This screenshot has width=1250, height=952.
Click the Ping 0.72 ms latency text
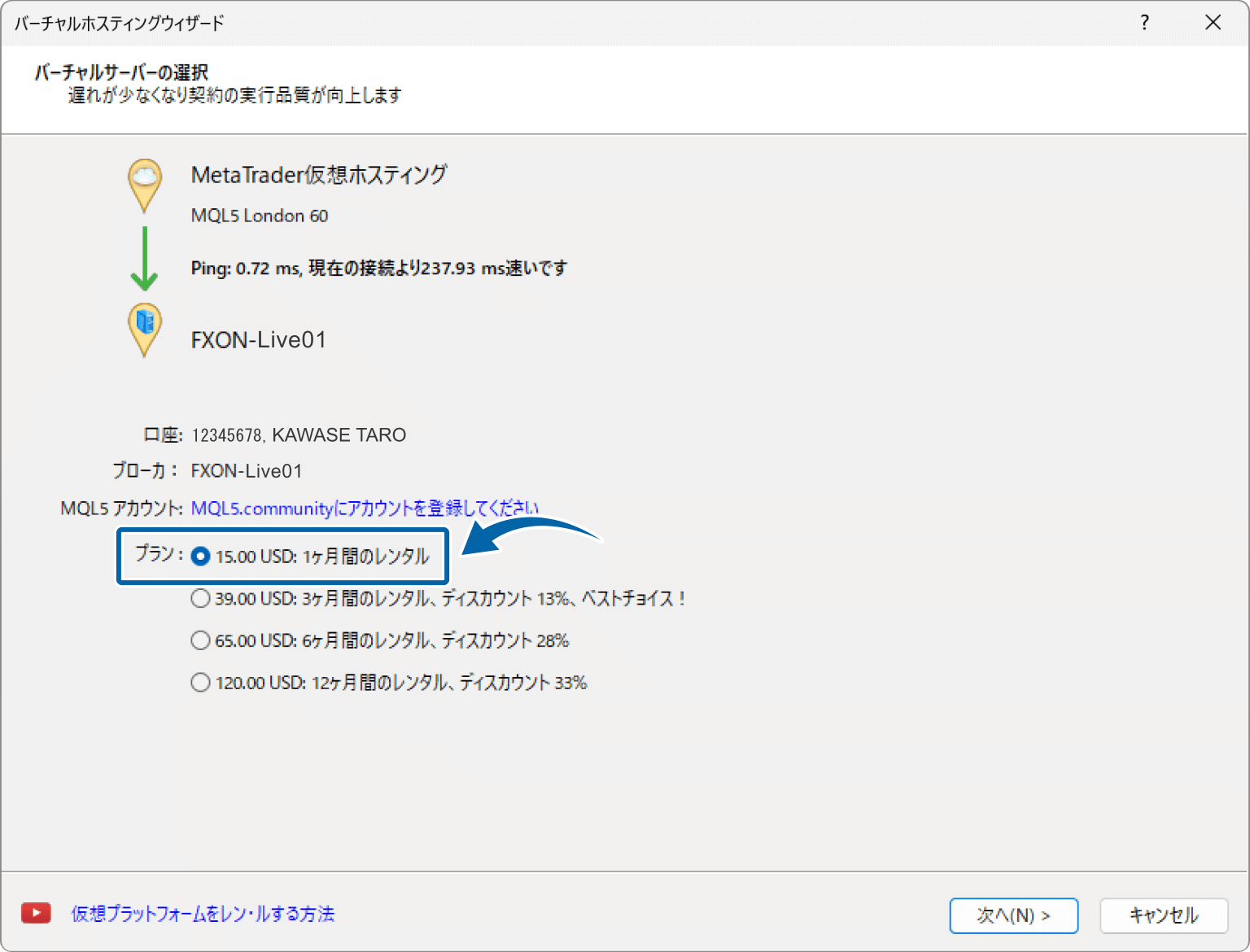(x=379, y=269)
